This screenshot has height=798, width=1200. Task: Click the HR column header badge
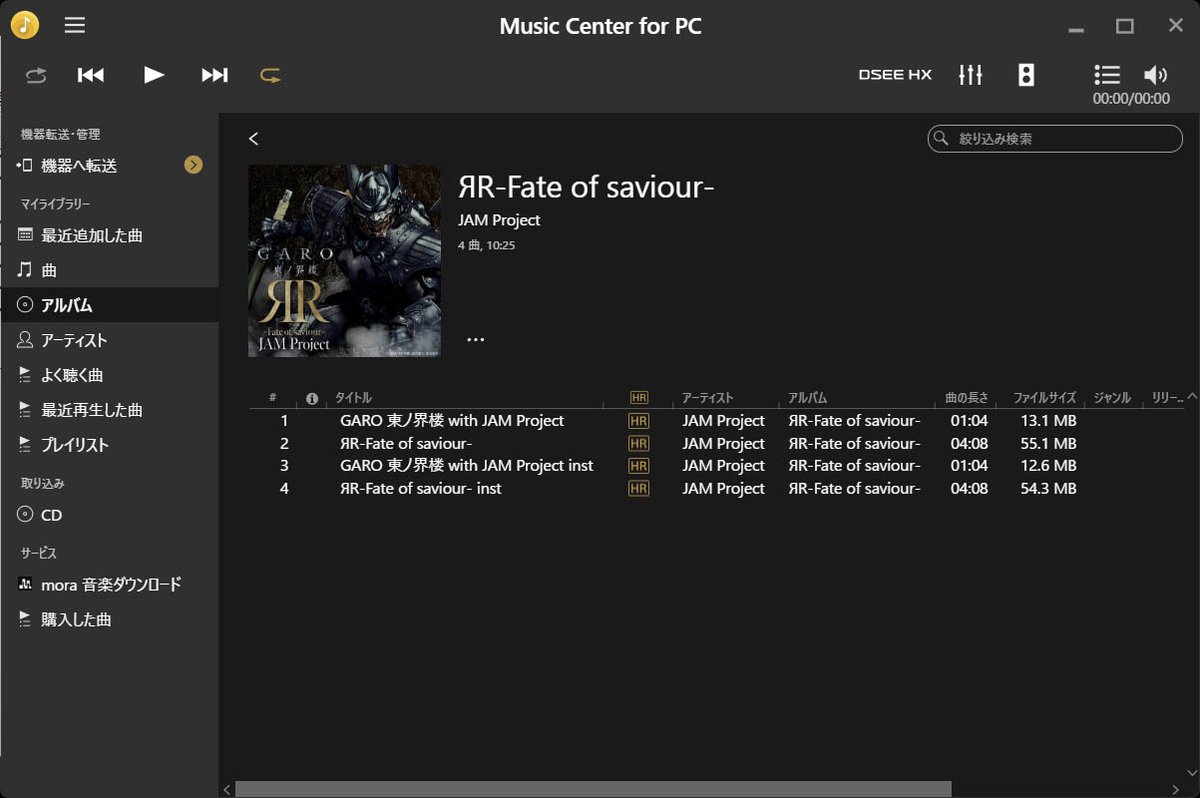(x=639, y=398)
